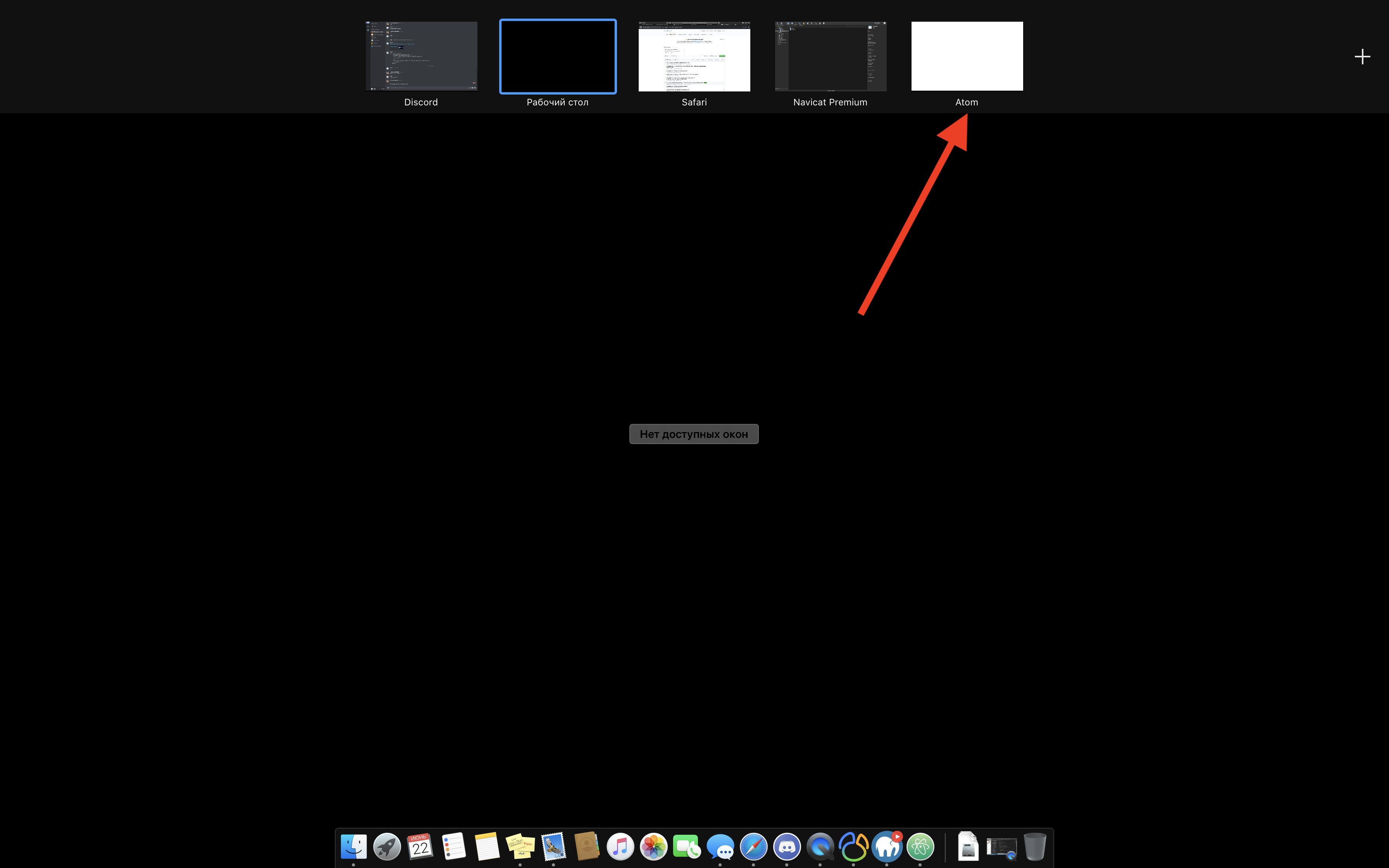Click the Рабочий стол space label
This screenshot has height=868, width=1389.
(x=557, y=102)
